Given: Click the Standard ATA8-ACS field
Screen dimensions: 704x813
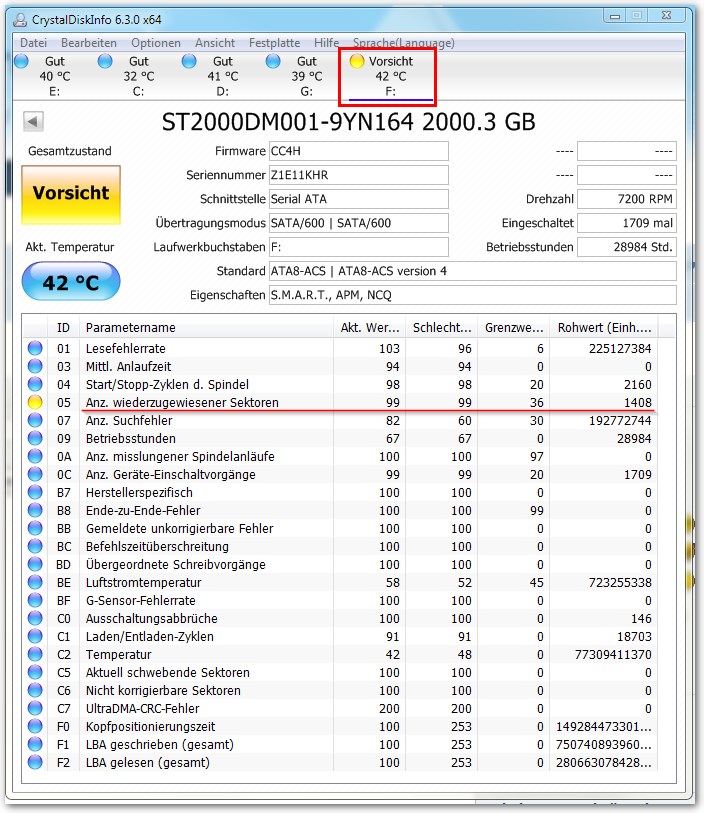Looking at the screenshot, I should click(473, 271).
